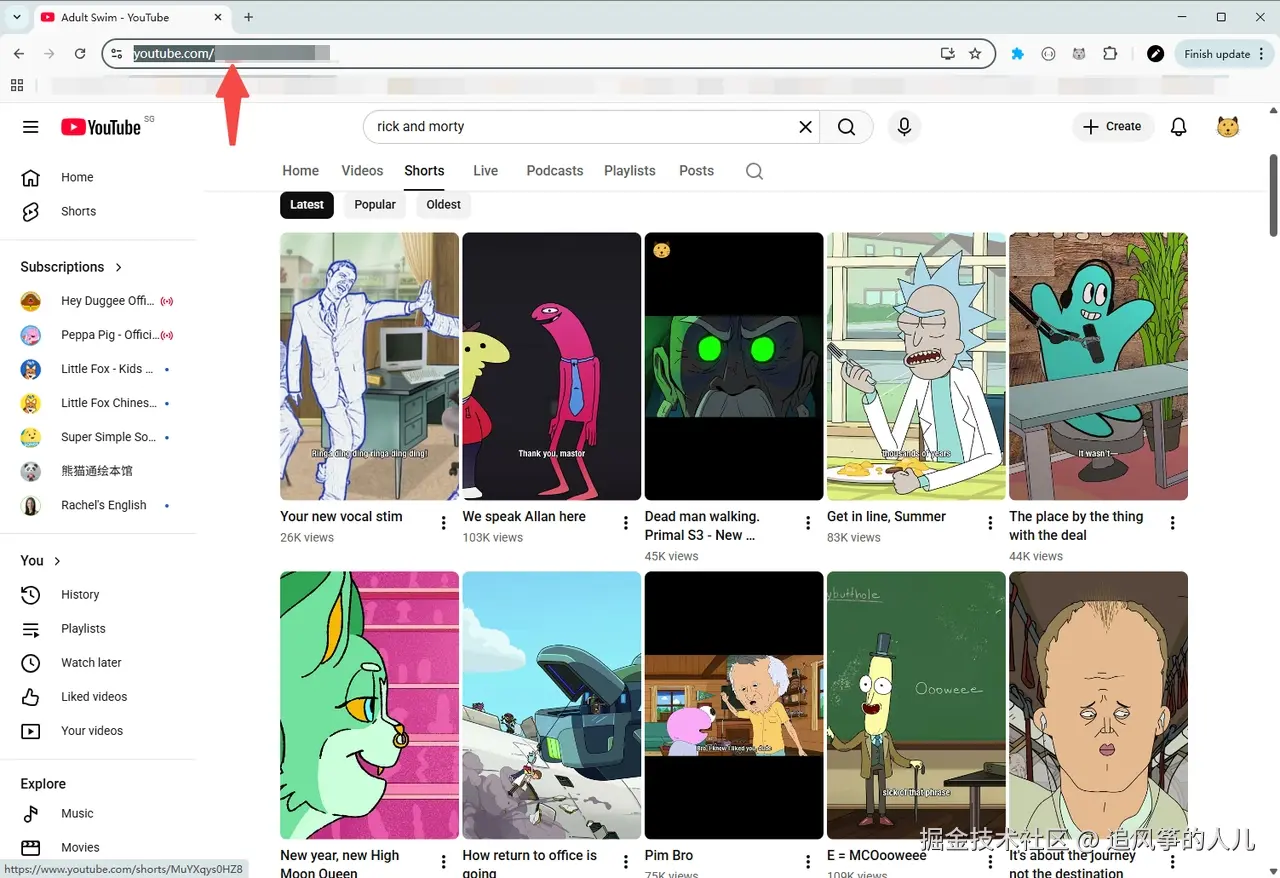Open the tab search dropdown arrow
1280x878 pixels.
point(16,17)
